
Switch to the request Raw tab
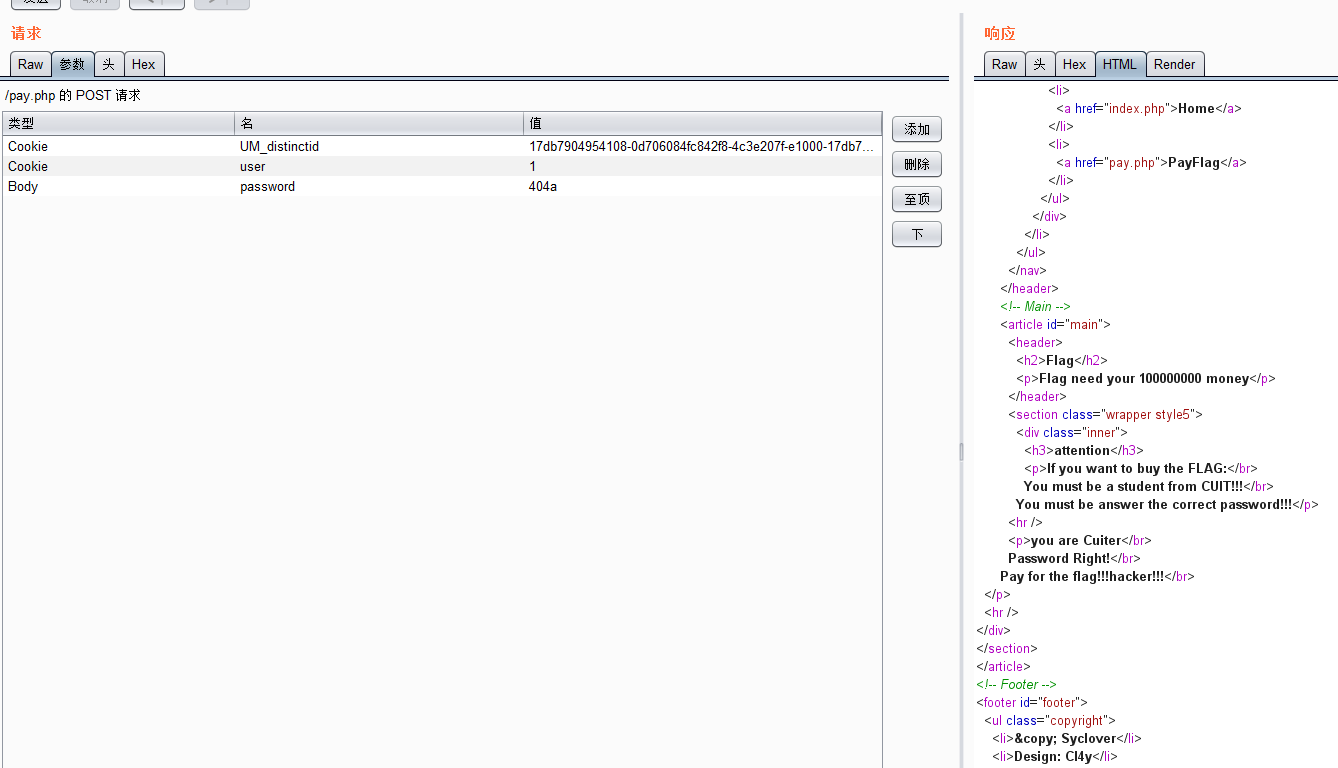(x=31, y=64)
